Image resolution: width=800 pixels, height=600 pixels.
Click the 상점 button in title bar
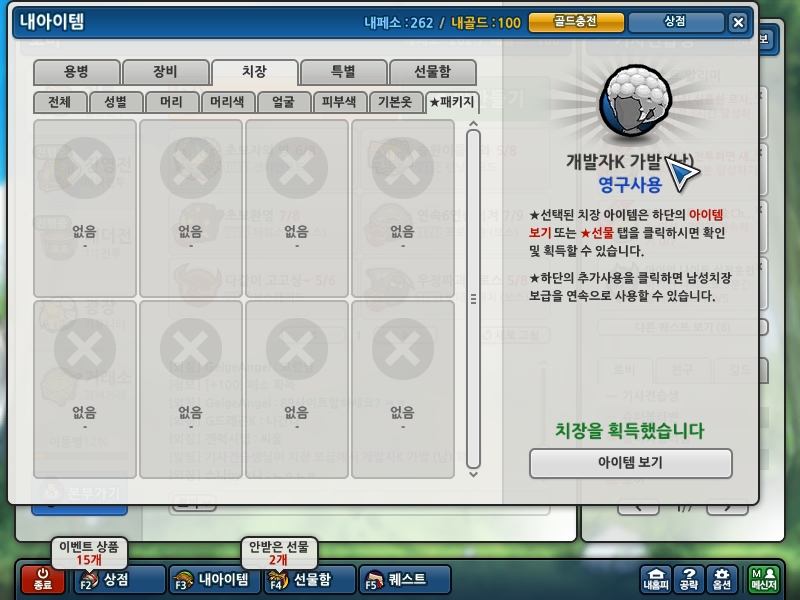676,22
